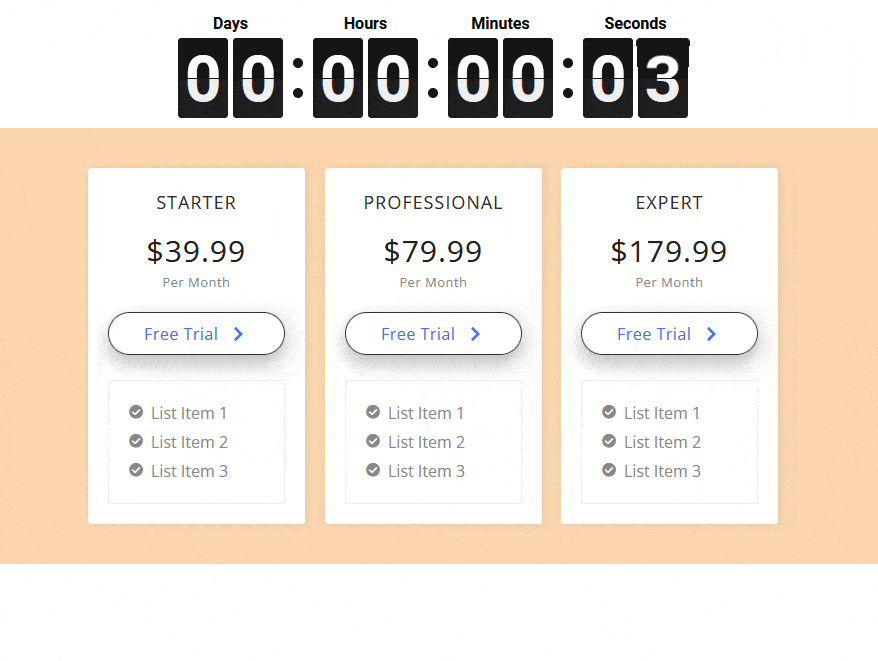
Task: Click chevron arrow in Expert Free Trial button
Action: tap(711, 334)
